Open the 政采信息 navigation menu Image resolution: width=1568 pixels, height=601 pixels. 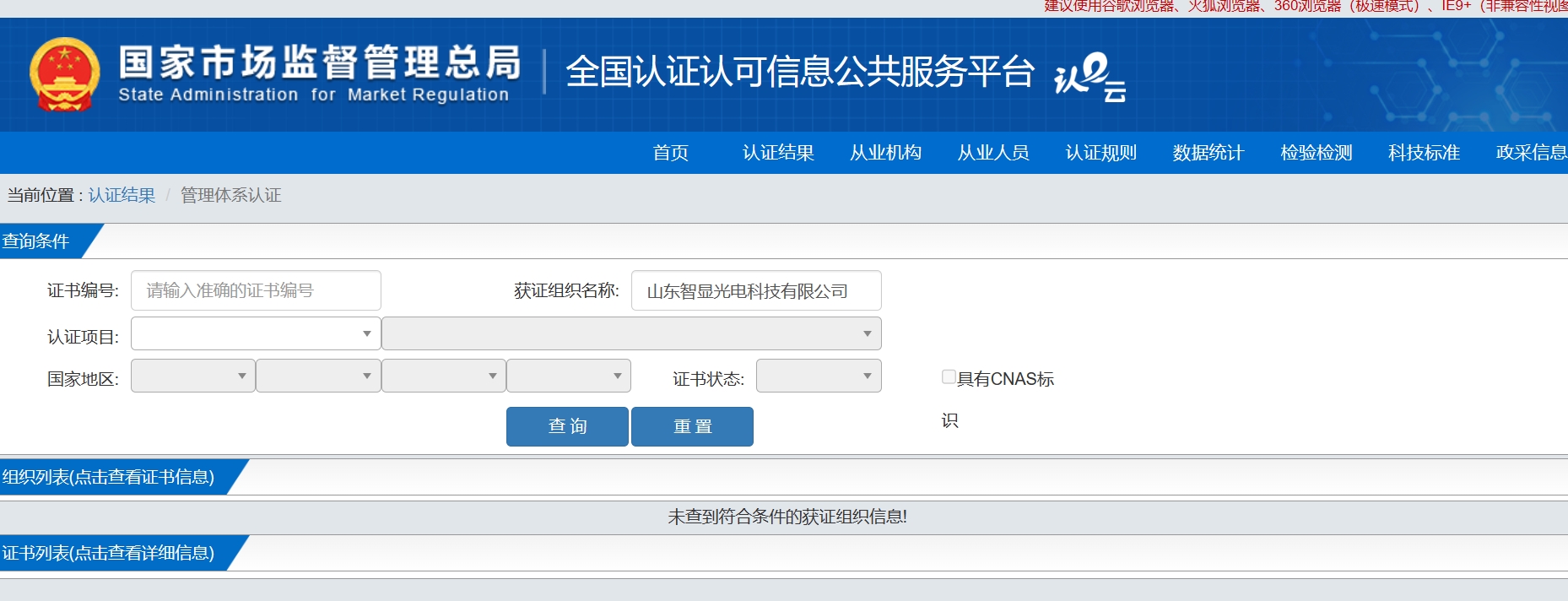[1532, 153]
